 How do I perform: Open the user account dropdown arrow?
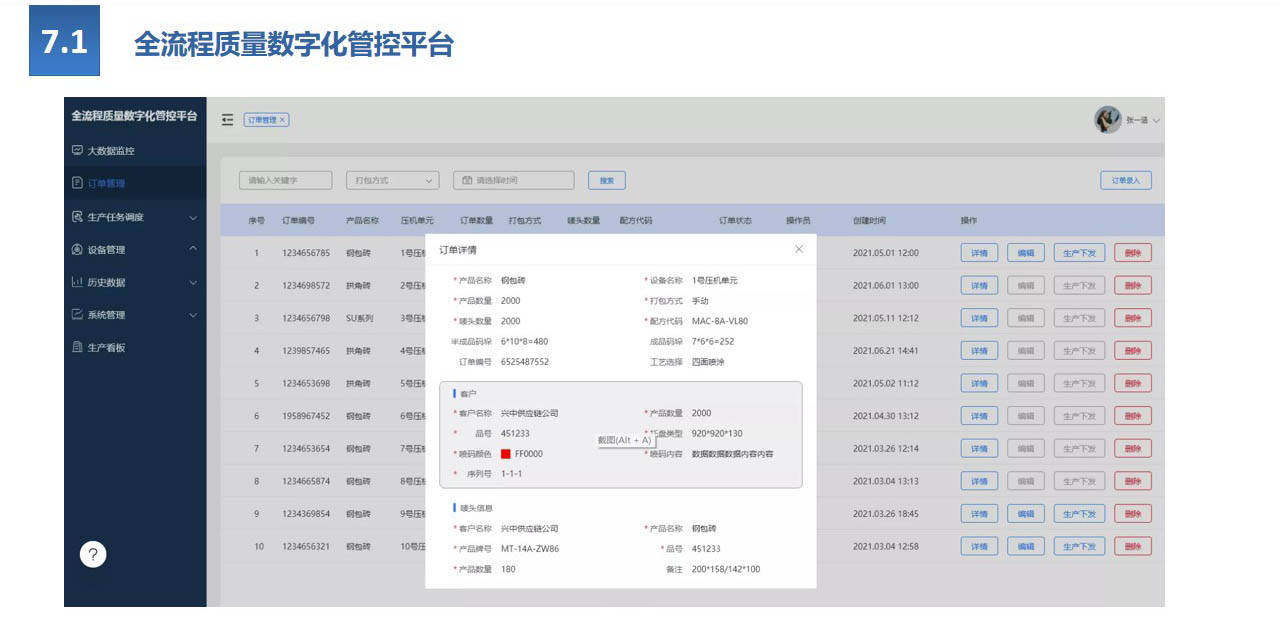1156,121
